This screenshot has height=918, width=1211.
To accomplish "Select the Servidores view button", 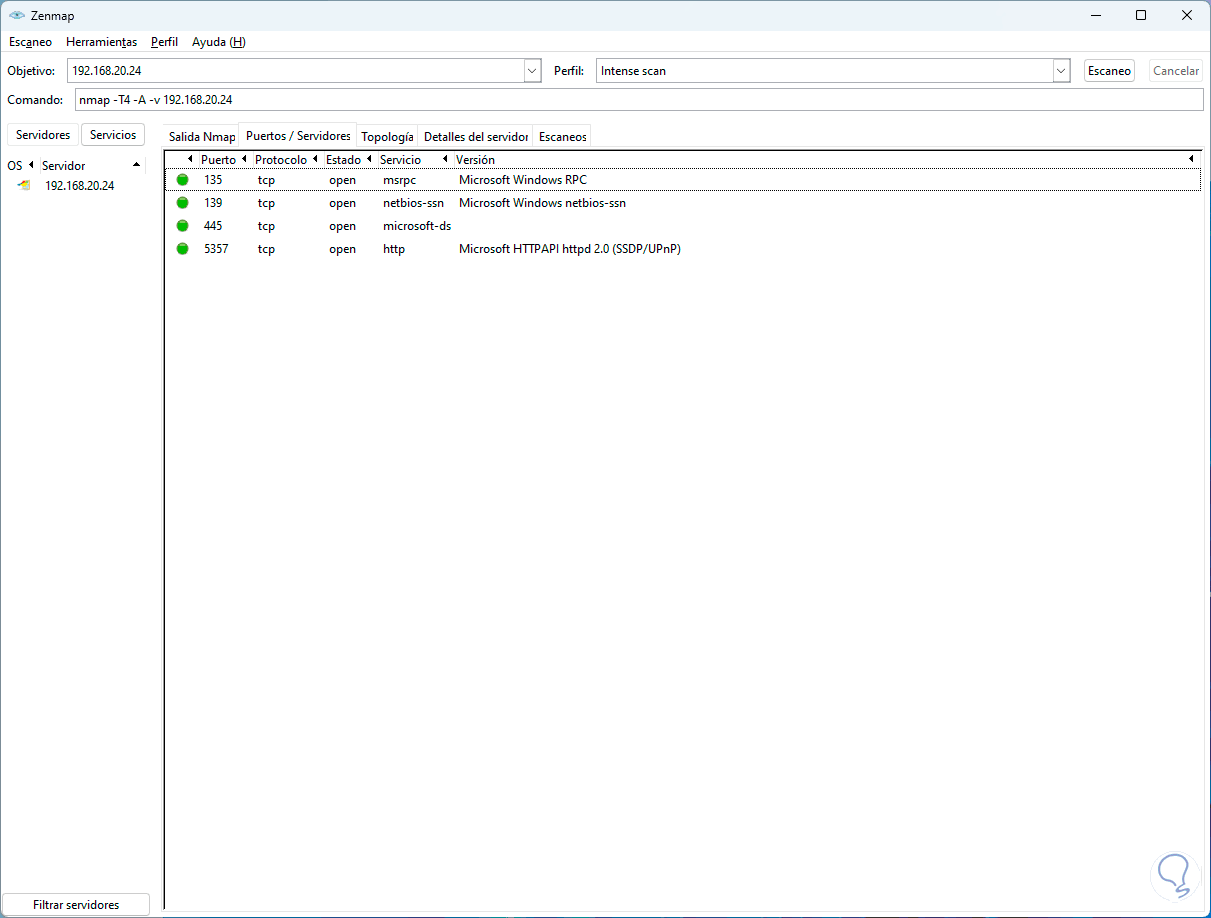I will click(x=43, y=135).
